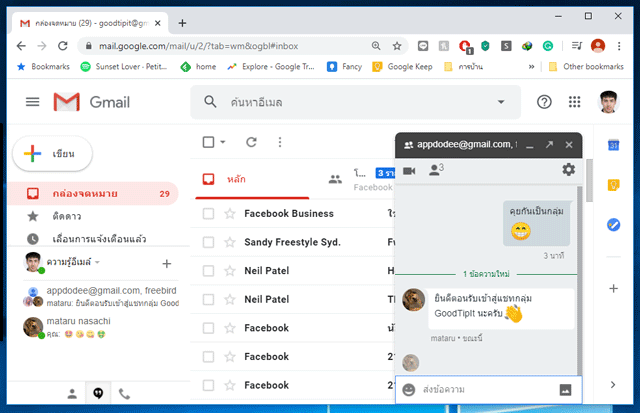The image size is (640, 413).
Task: Close the appdodee chat window
Action: pyautogui.click(x=569, y=145)
